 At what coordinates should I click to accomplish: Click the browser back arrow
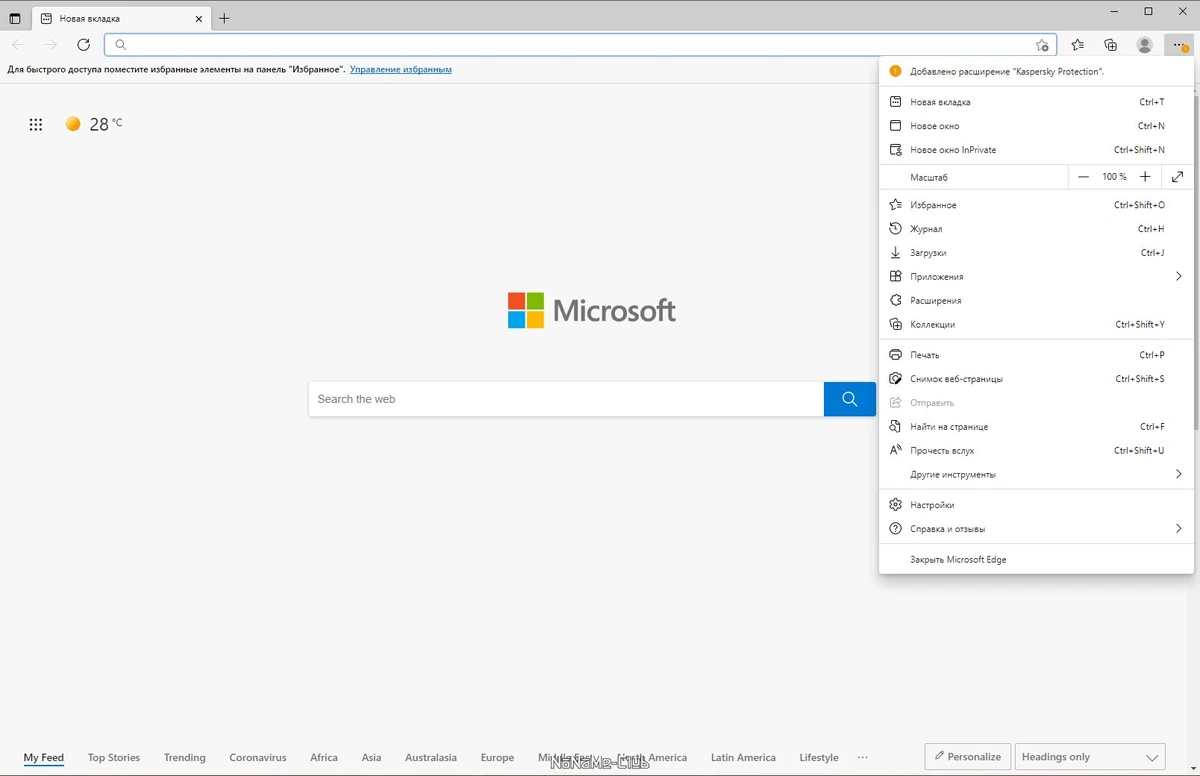tap(18, 44)
